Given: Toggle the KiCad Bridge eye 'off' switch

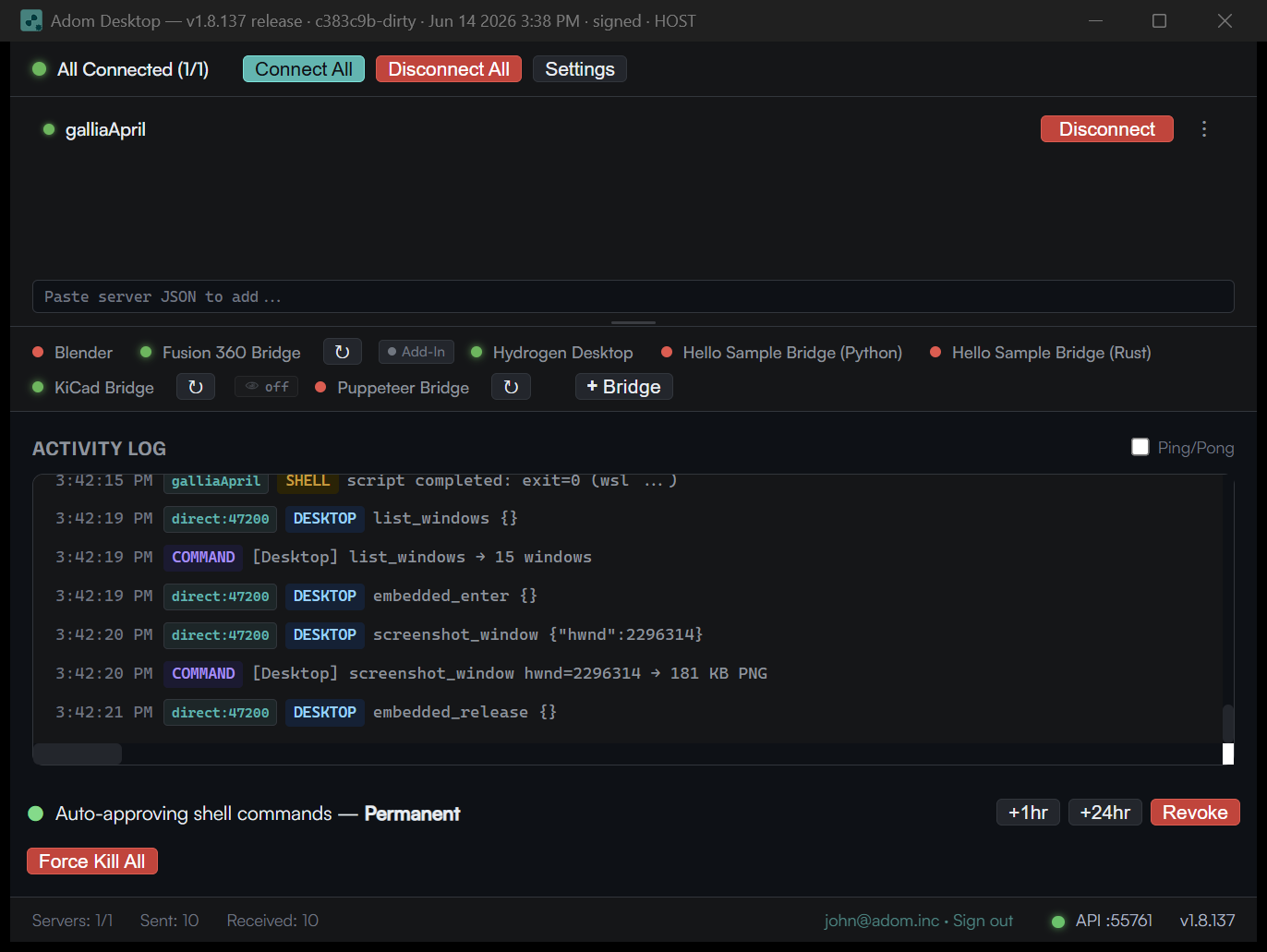Looking at the screenshot, I should pyautogui.click(x=266, y=387).
